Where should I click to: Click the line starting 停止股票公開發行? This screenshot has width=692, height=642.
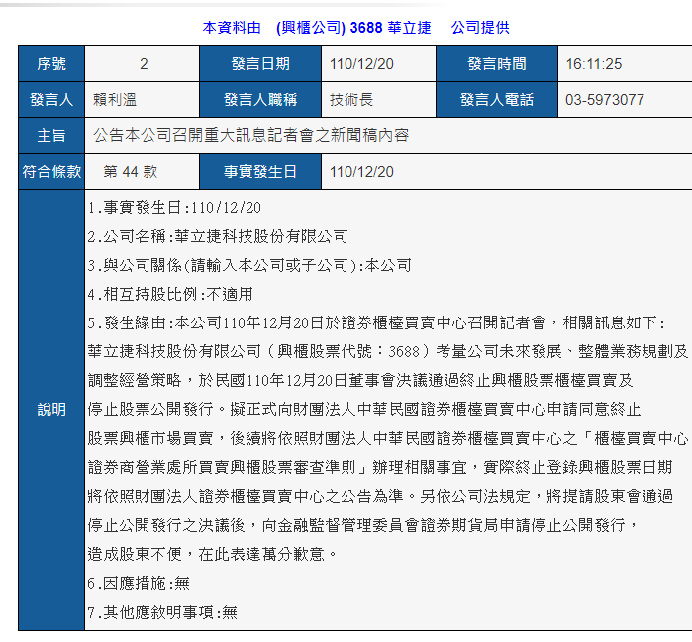364,409
